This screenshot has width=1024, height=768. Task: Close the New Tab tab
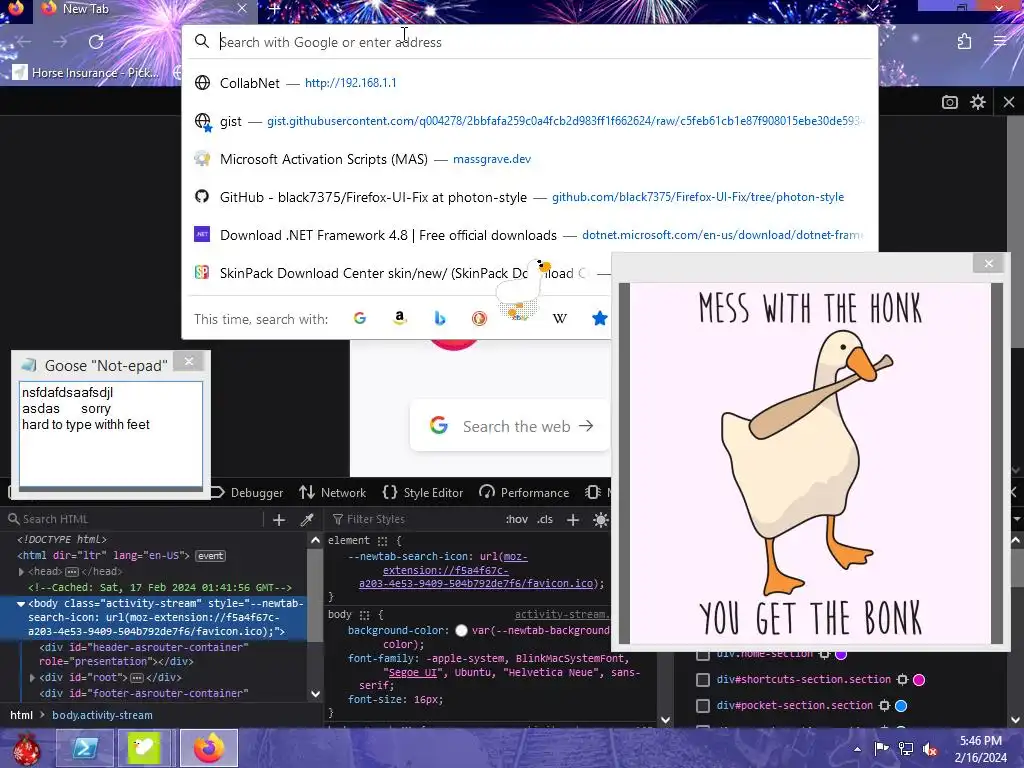(x=242, y=8)
